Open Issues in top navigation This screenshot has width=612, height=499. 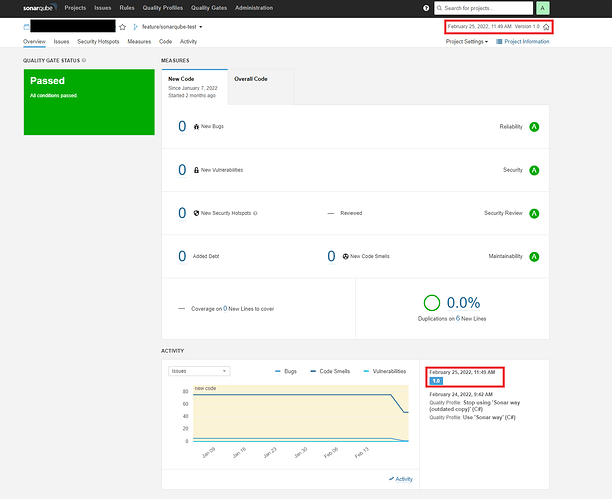(x=103, y=8)
